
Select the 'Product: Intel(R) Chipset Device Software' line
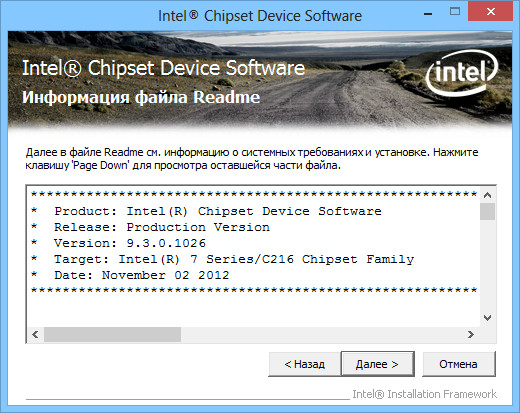218,211
